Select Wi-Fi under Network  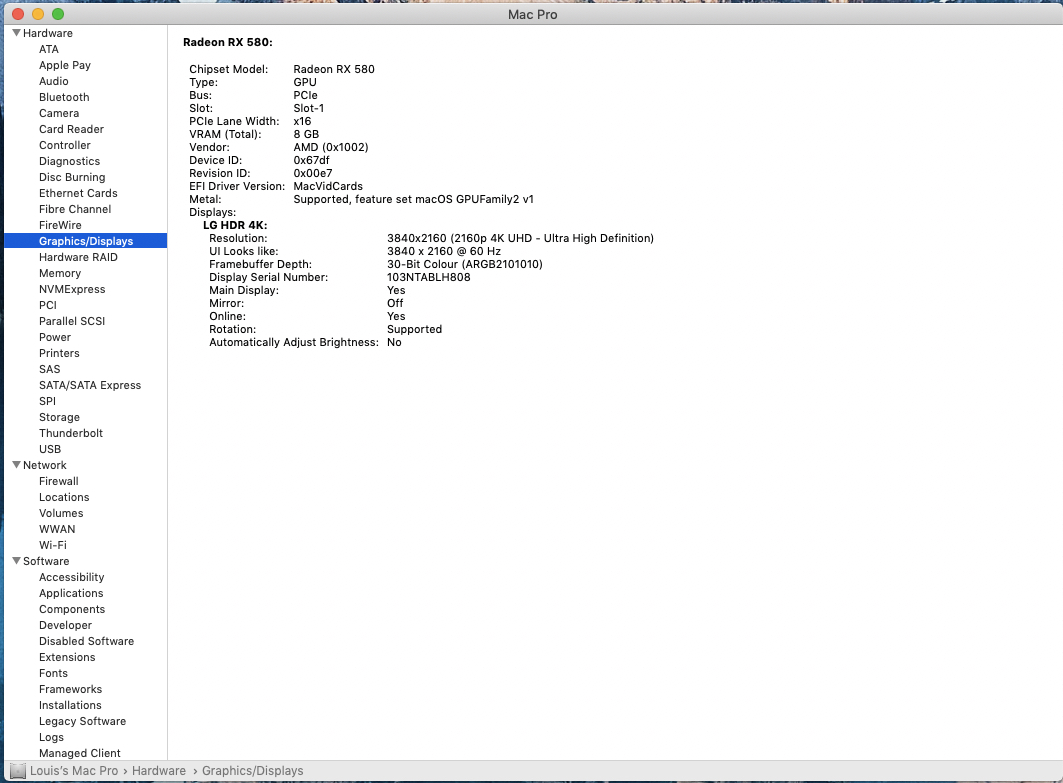52,545
